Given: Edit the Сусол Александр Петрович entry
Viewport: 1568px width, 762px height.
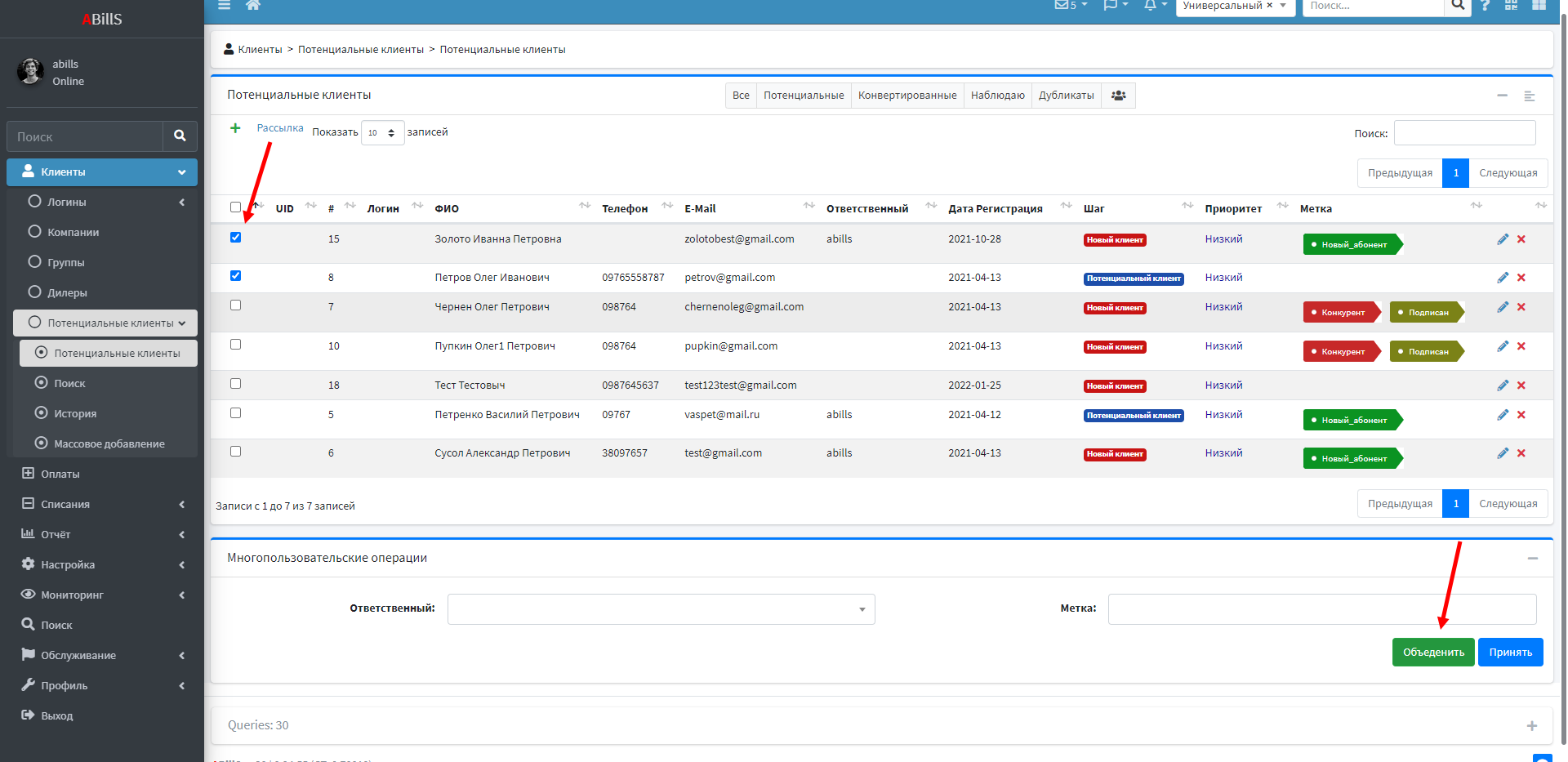Looking at the screenshot, I should 1502,453.
